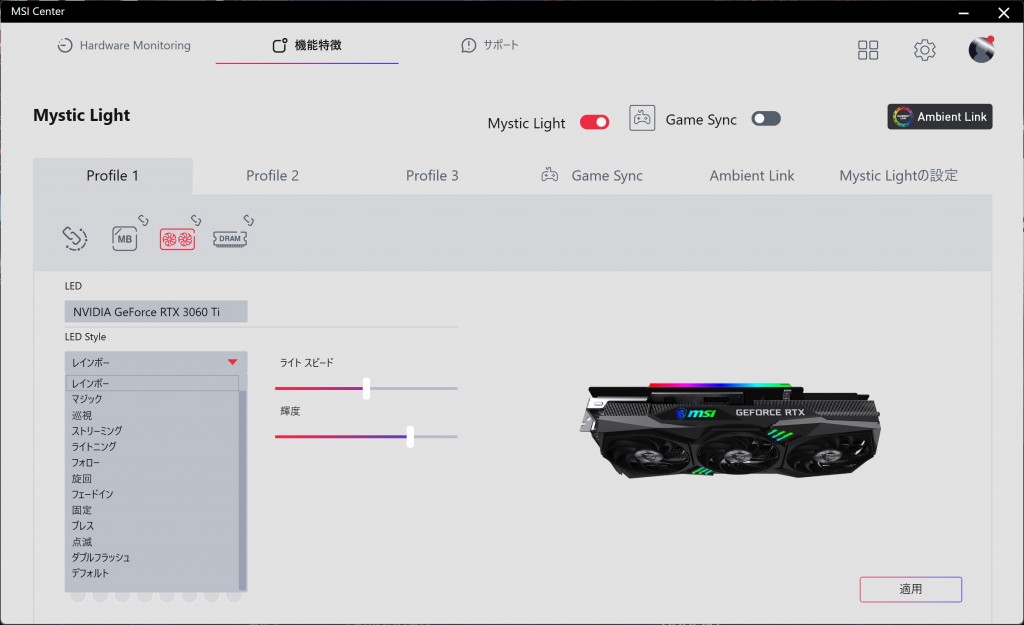Select the graphics card device icon
Image resolution: width=1024 pixels, height=625 pixels.
tap(177, 239)
